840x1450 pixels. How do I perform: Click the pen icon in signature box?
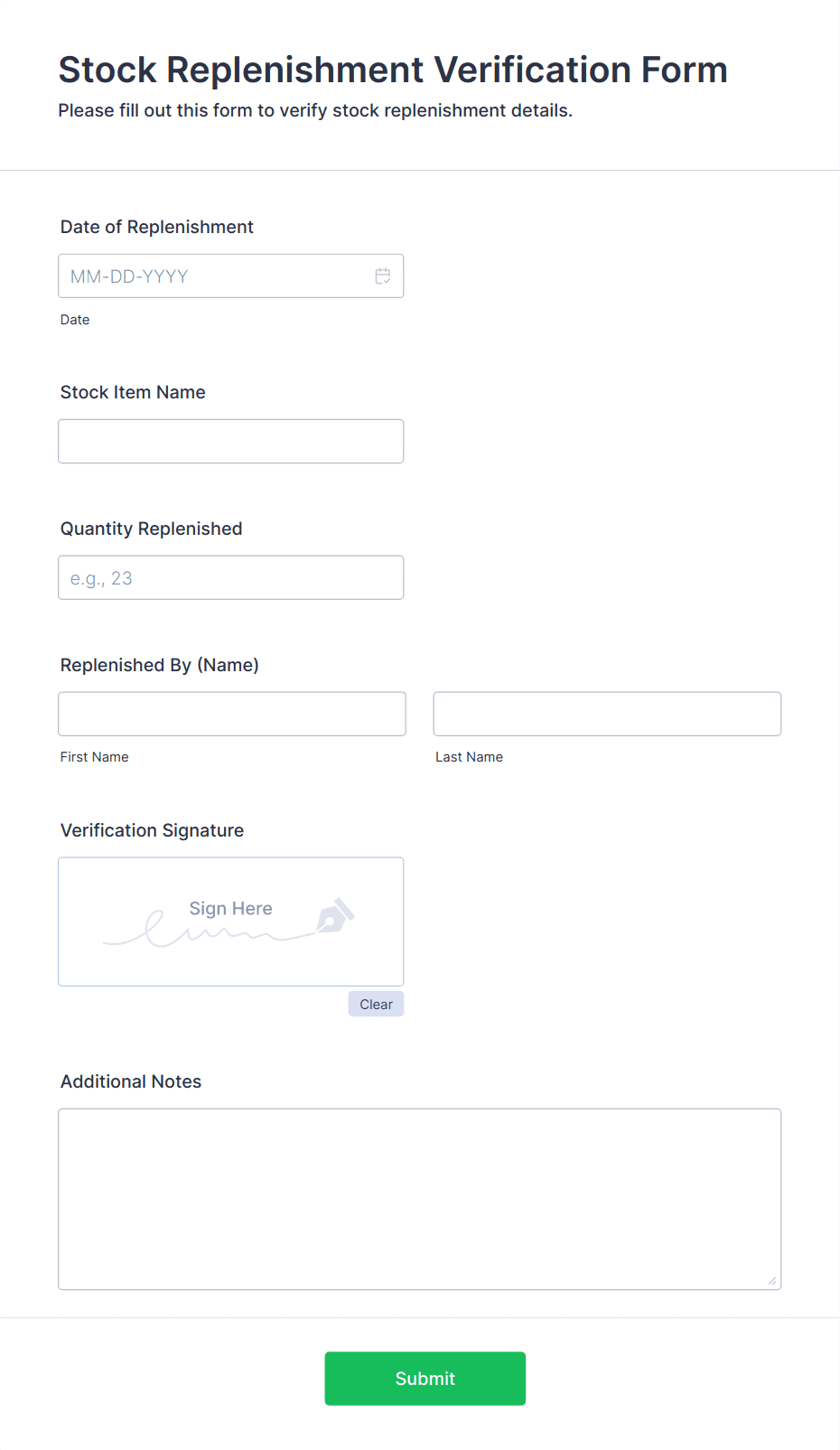tap(335, 915)
